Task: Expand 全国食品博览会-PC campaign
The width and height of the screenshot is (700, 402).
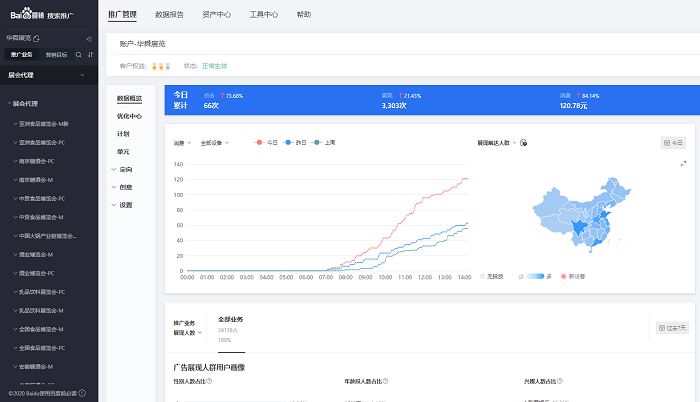Action: (x=15, y=348)
